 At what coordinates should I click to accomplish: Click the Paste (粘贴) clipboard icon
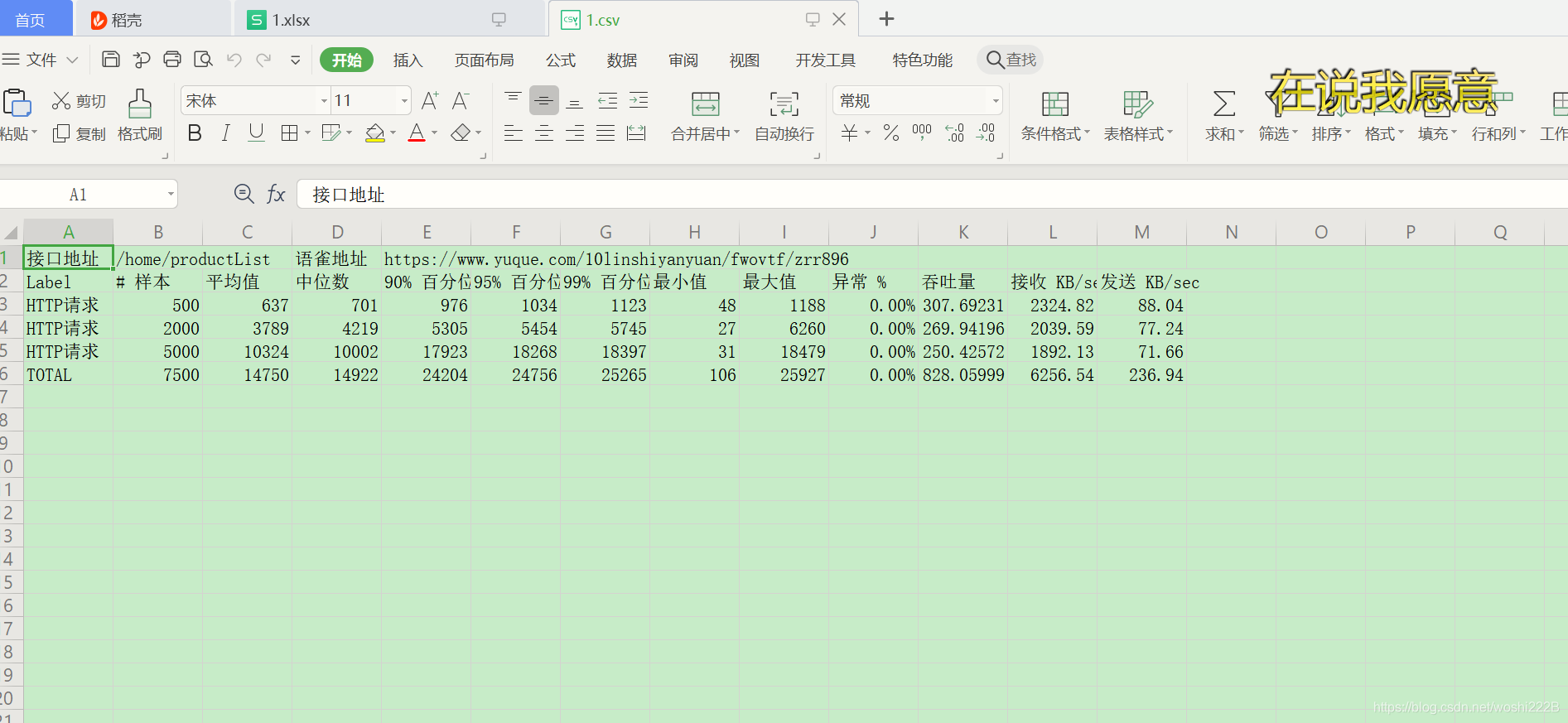(17, 104)
